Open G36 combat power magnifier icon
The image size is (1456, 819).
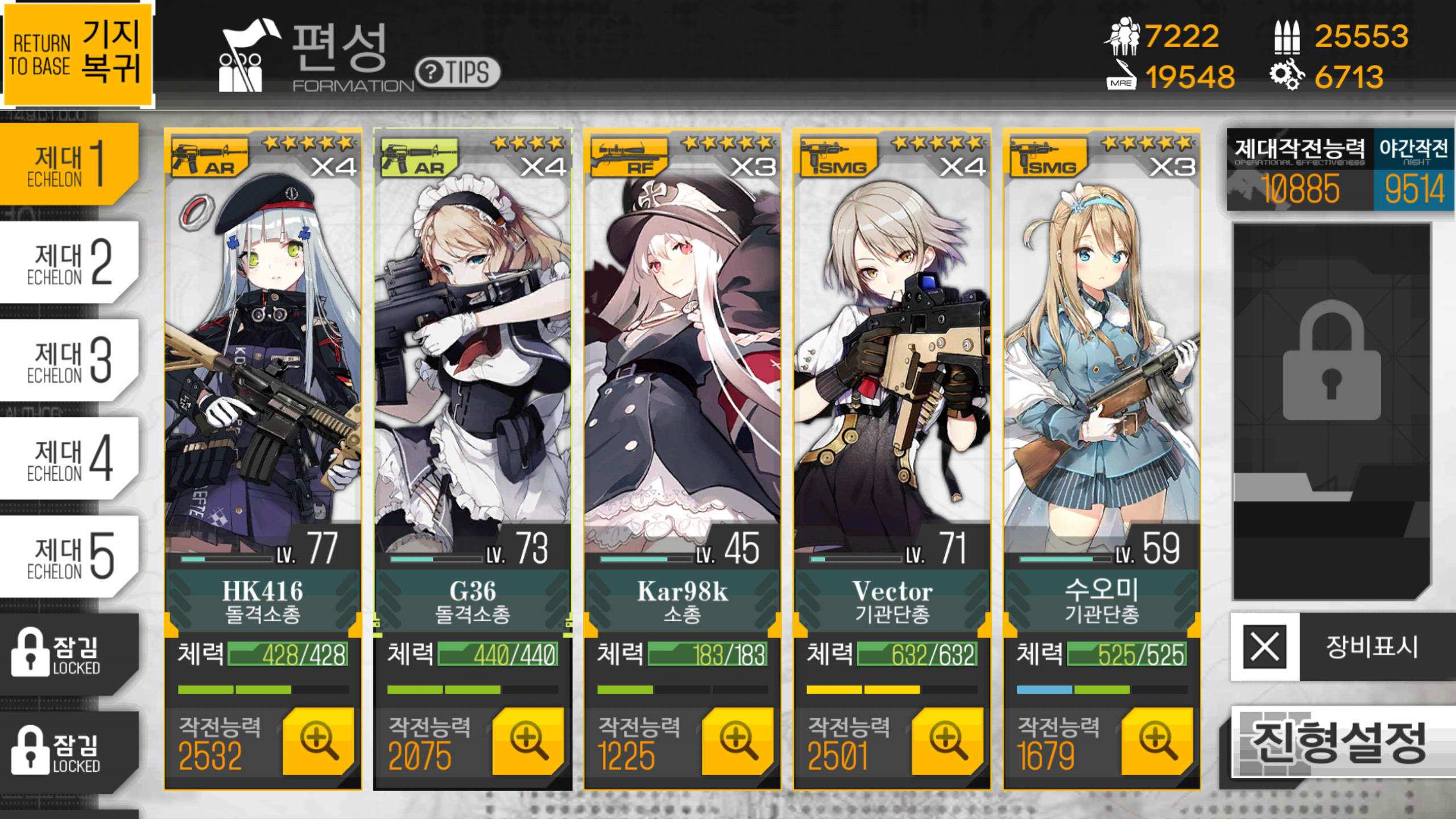click(x=528, y=741)
